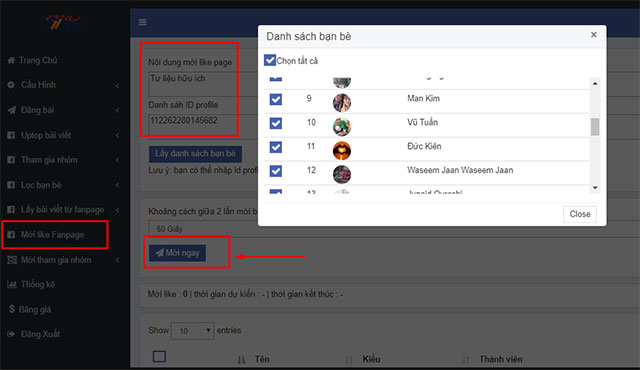Click the Nội dung mời like page text field

(x=203, y=84)
